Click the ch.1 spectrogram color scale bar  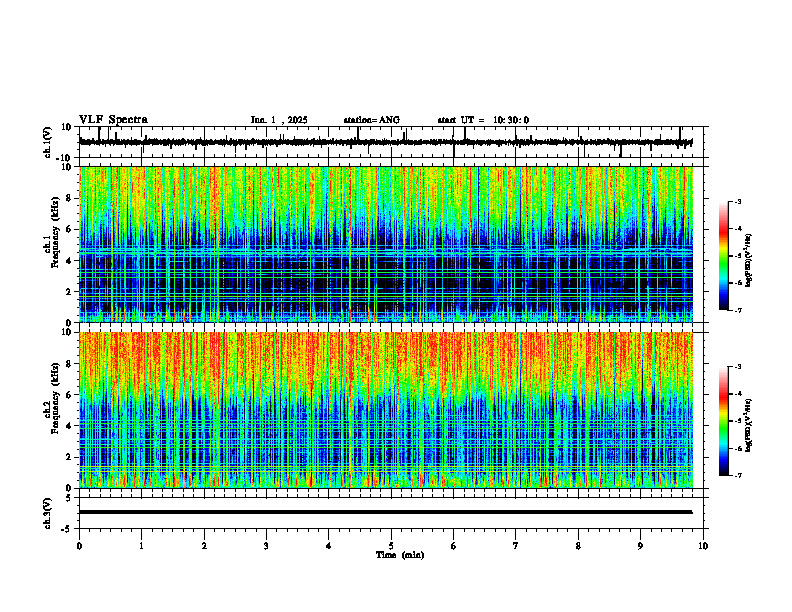(x=723, y=256)
